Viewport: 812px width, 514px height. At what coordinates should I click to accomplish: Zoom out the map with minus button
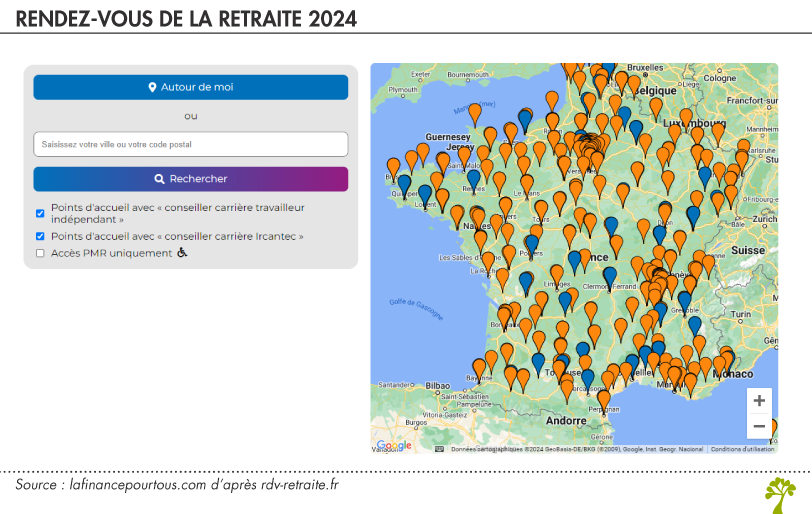759,426
